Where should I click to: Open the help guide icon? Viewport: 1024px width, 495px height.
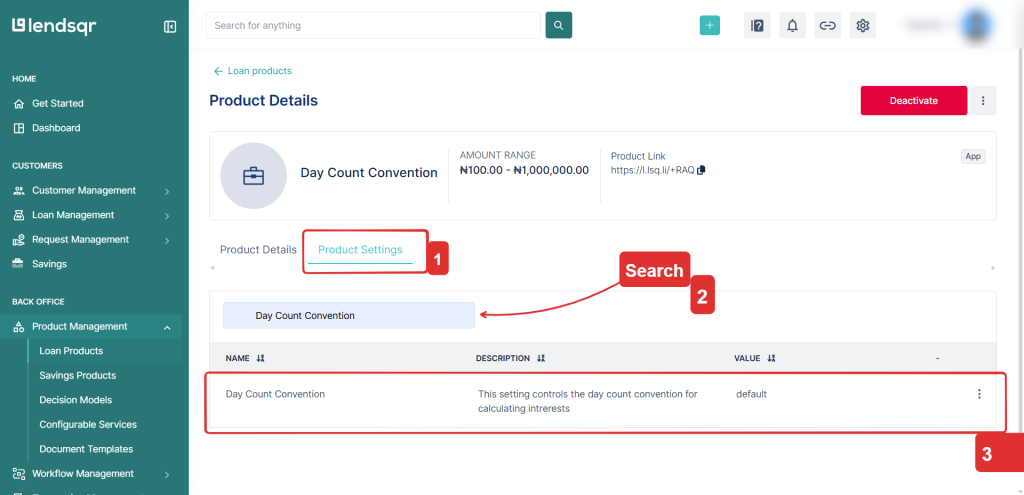click(x=757, y=25)
